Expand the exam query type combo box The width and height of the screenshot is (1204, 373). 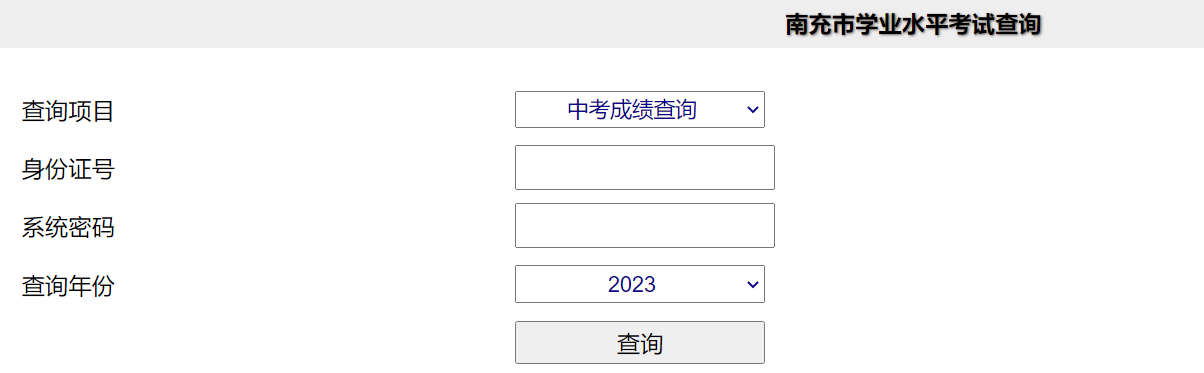click(x=639, y=110)
